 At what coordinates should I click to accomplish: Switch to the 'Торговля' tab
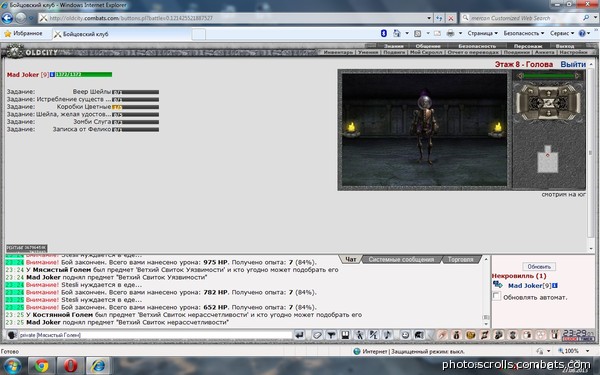tap(461, 259)
